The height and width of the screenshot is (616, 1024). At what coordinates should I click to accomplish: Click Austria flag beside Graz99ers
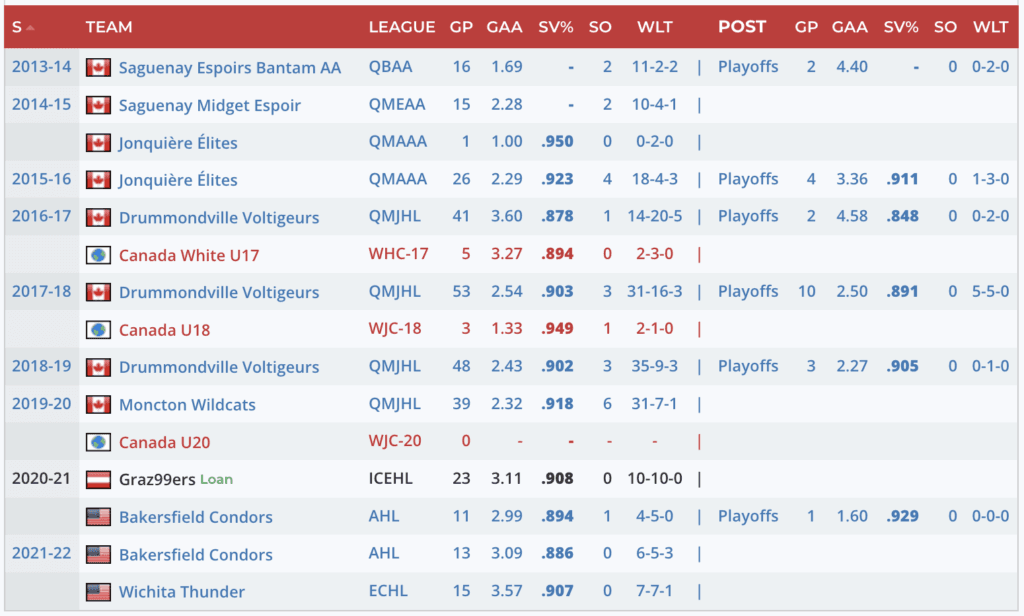98,479
